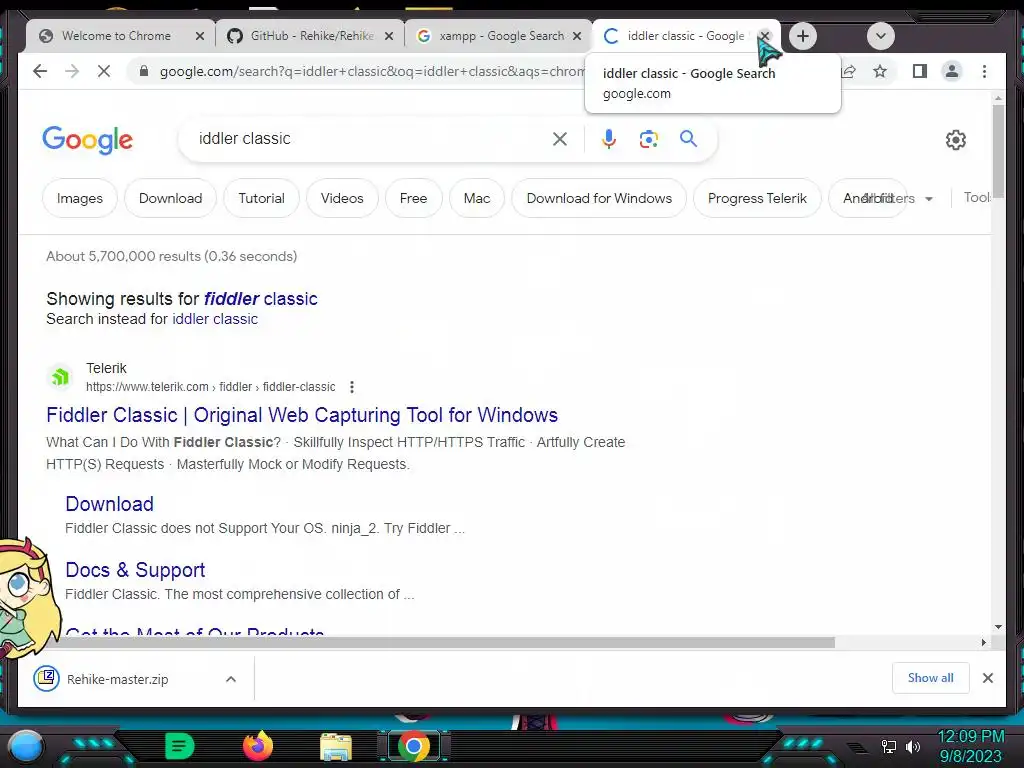Stop loading the page
Image resolution: width=1024 pixels, height=768 pixels.
point(104,71)
